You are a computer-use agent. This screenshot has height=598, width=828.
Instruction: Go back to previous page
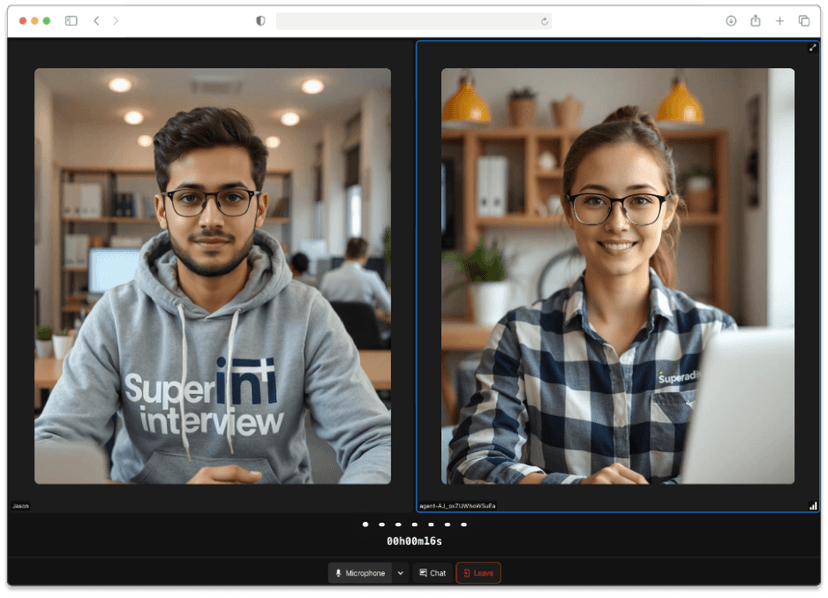click(x=96, y=21)
